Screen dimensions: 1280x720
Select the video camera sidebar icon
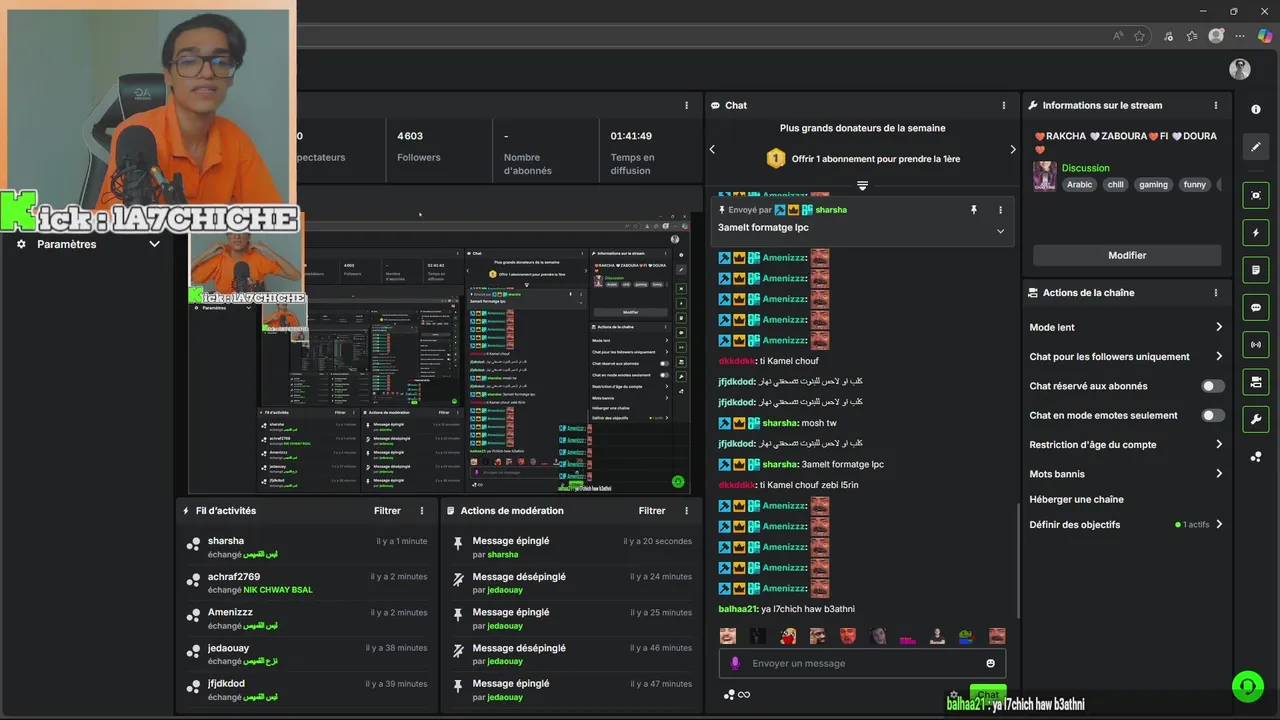[1256, 382]
